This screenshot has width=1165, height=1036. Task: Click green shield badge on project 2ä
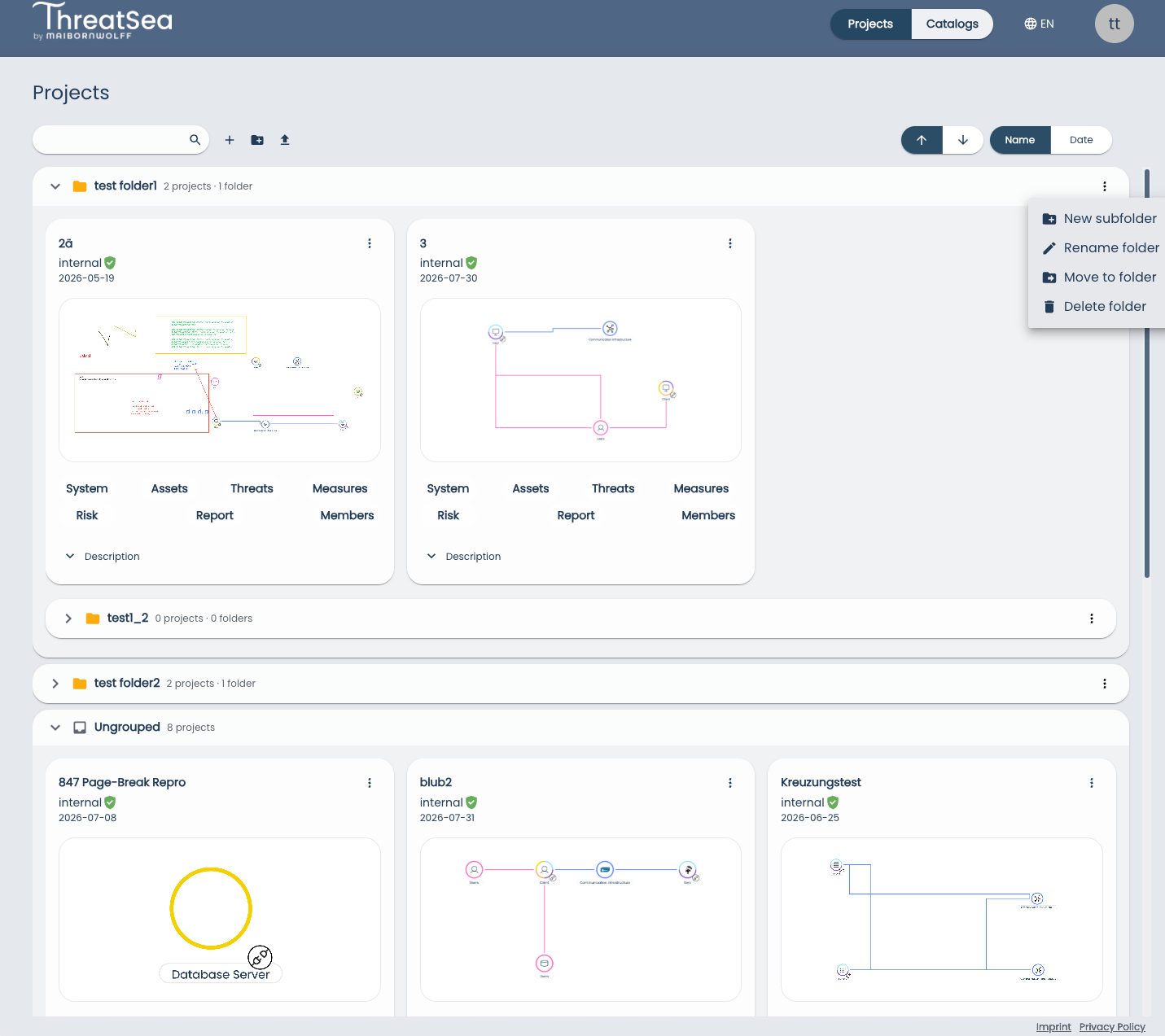tap(110, 263)
